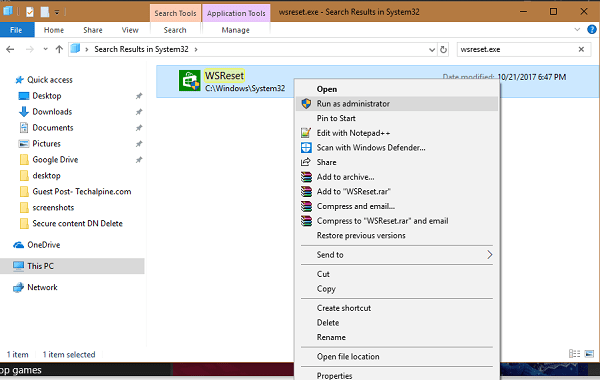This screenshot has width=600, height=380.
Task: Open the Manage ribbon tab
Action: [x=235, y=30]
